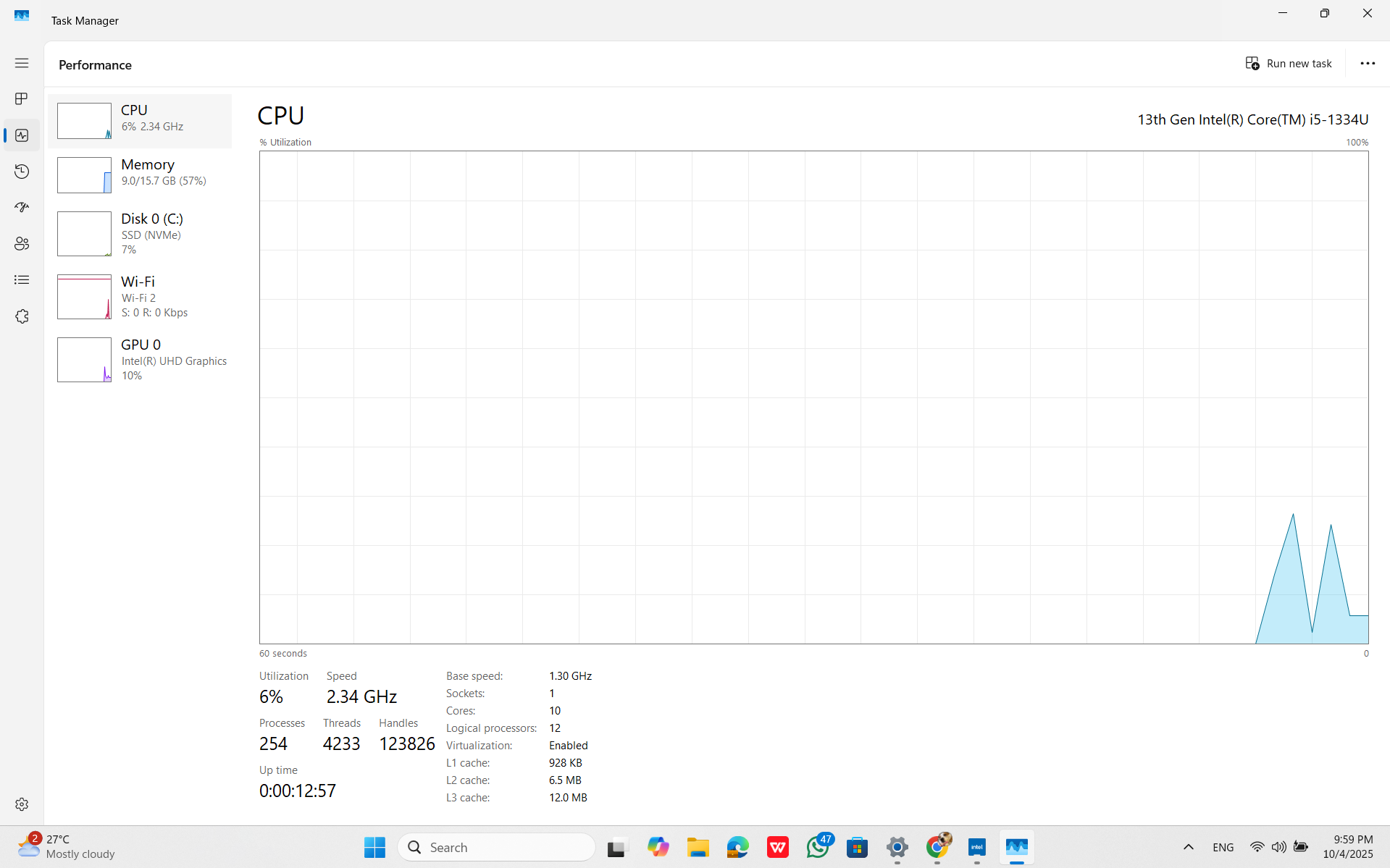The height and width of the screenshot is (868, 1390).
Task: Select the CPU performance entry
Action: tap(140, 121)
